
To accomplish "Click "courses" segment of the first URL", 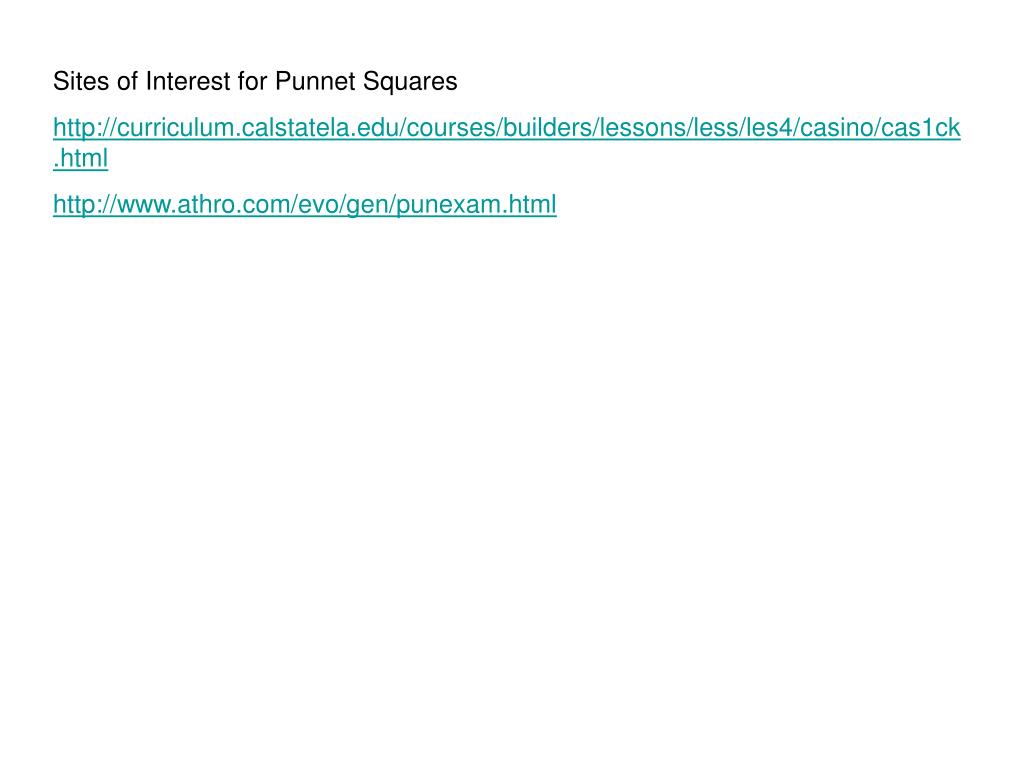I will point(451,128).
